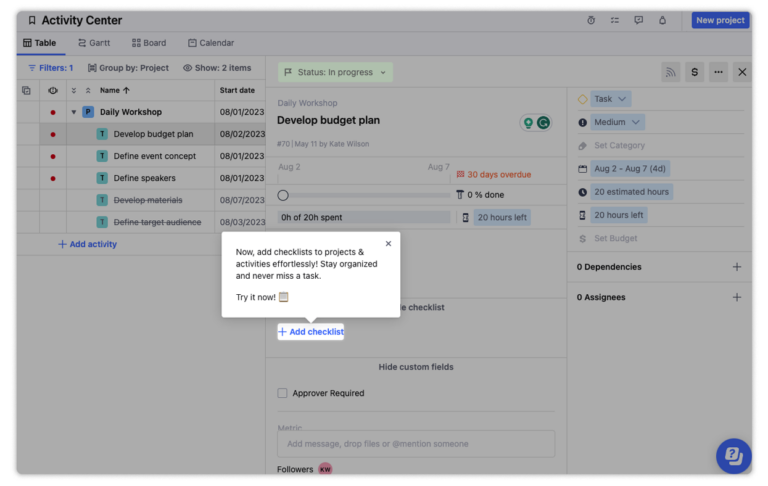Open Status: In progress dropdown
The width and height of the screenshot is (768, 486).
click(336, 72)
